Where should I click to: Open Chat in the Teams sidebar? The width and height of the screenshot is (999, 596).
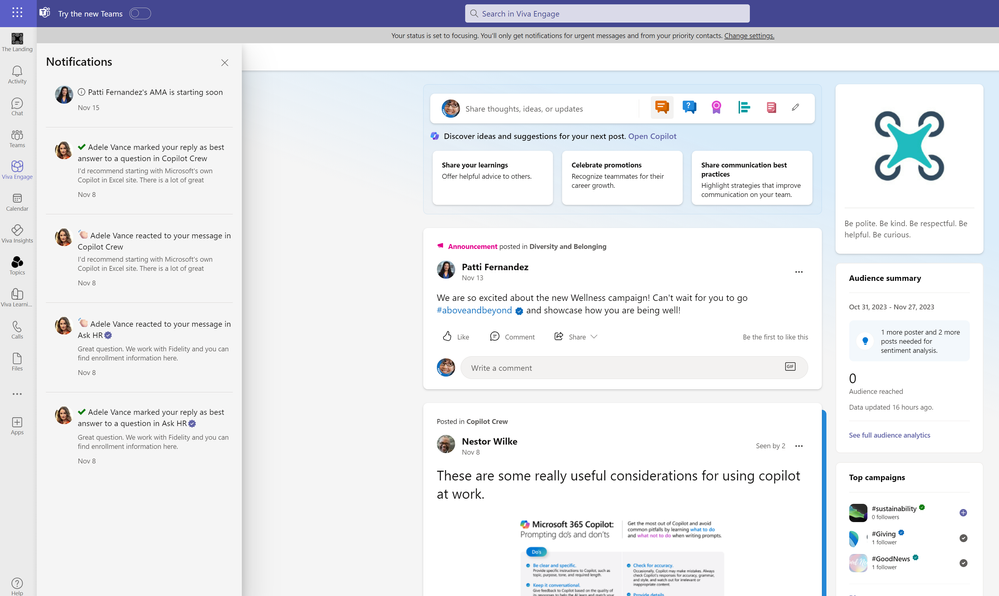(x=17, y=106)
